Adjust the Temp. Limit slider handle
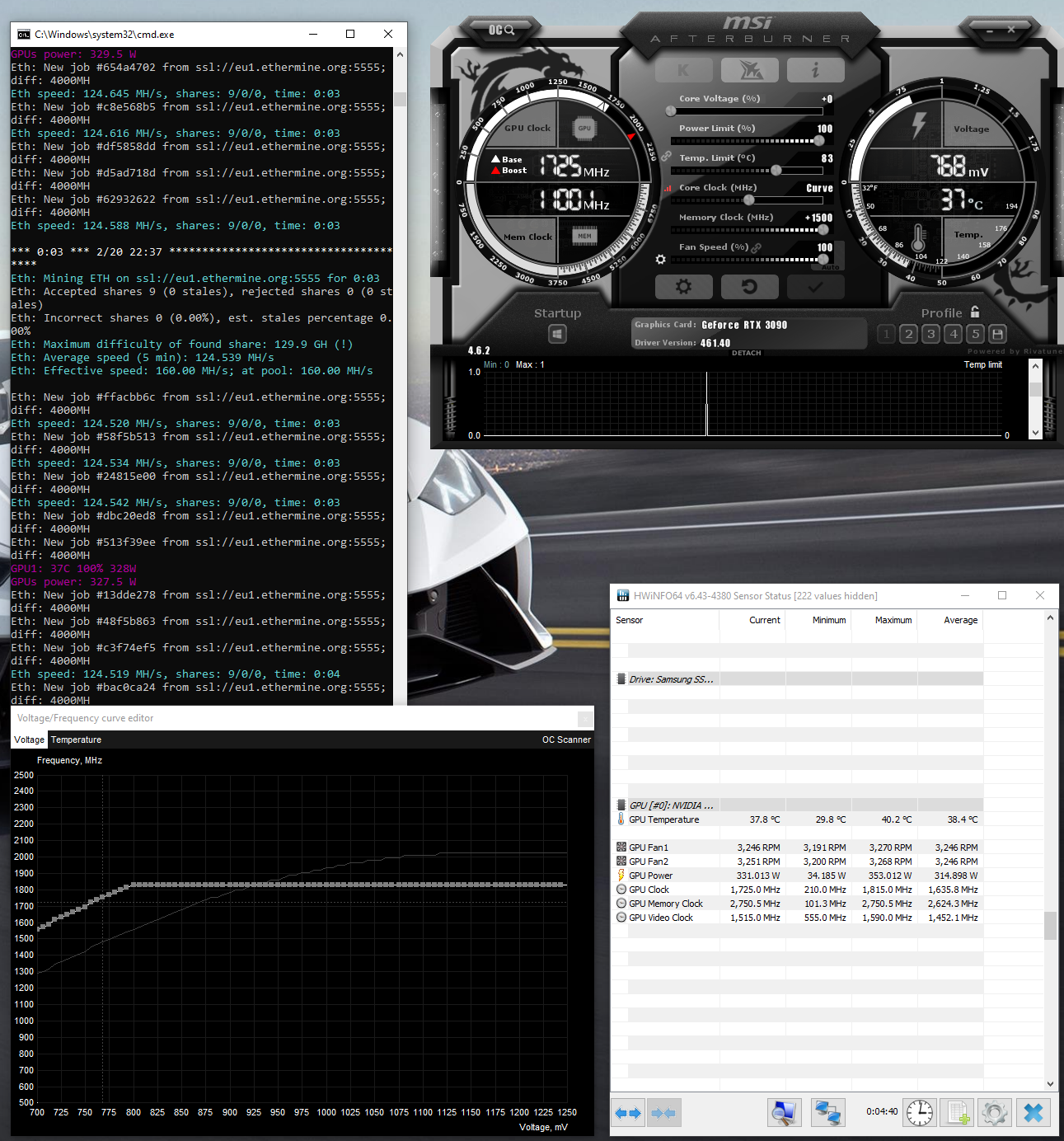Screen dimensions: 1064x1141 pos(776,171)
